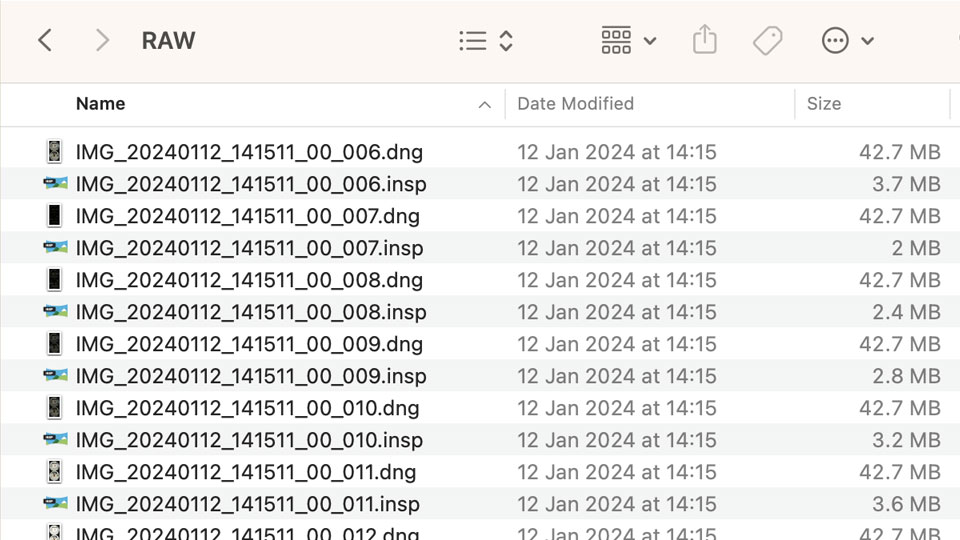Click the IMG_20240112_141511_00_010.insp panorama icon
The height and width of the screenshot is (540, 960).
(x=55, y=439)
